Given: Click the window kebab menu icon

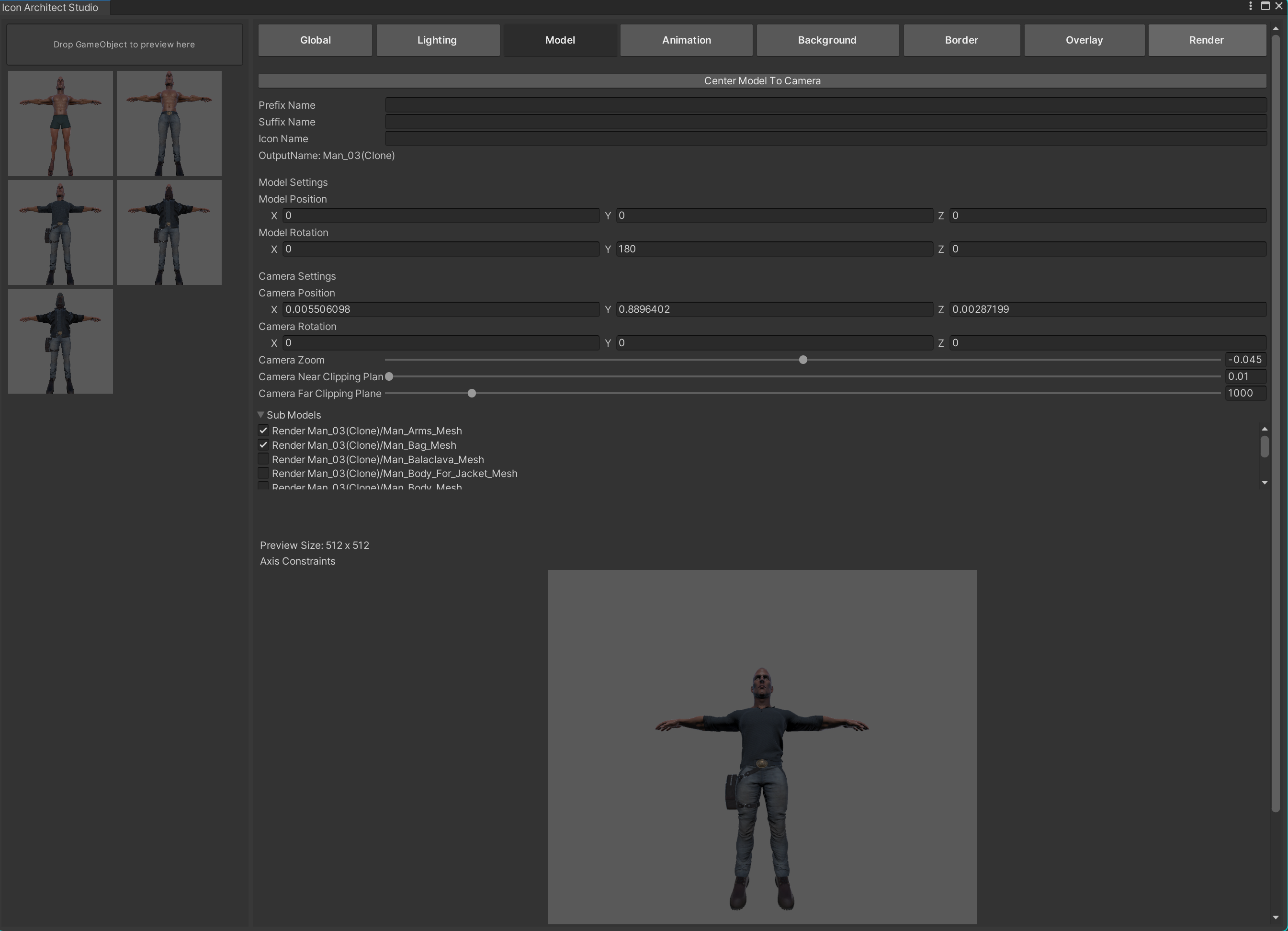Looking at the screenshot, I should (x=1250, y=6).
